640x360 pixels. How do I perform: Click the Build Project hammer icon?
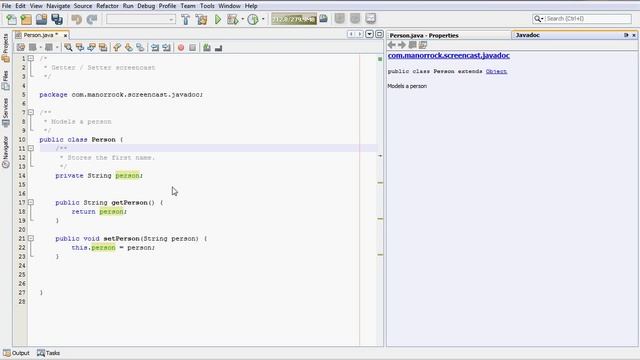coord(185,19)
